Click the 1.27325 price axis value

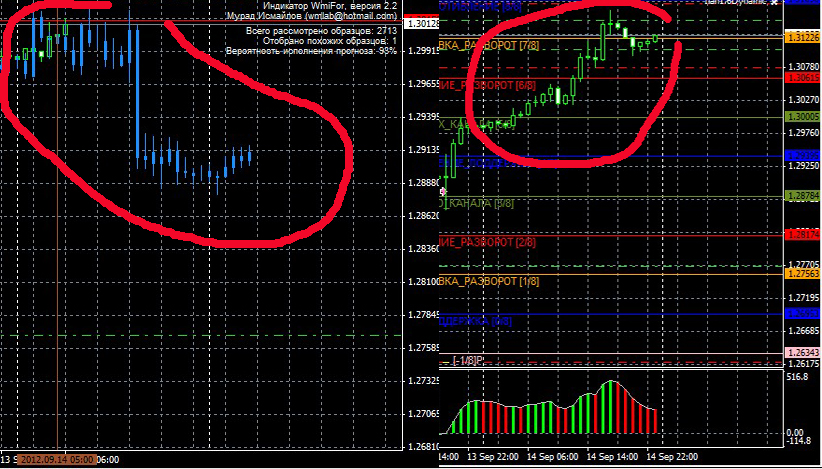click(424, 381)
